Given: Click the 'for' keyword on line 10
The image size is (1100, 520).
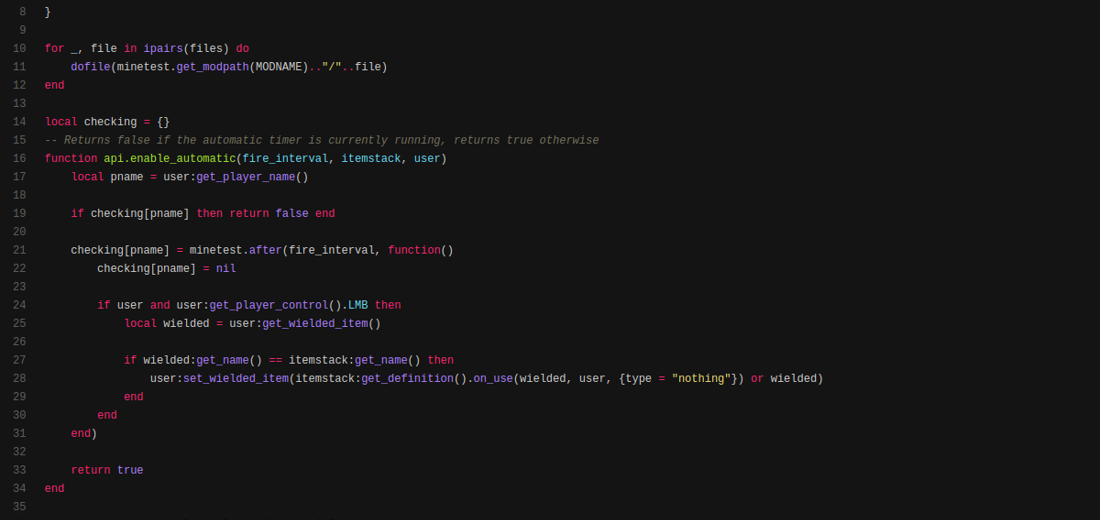Looking at the screenshot, I should [55, 48].
